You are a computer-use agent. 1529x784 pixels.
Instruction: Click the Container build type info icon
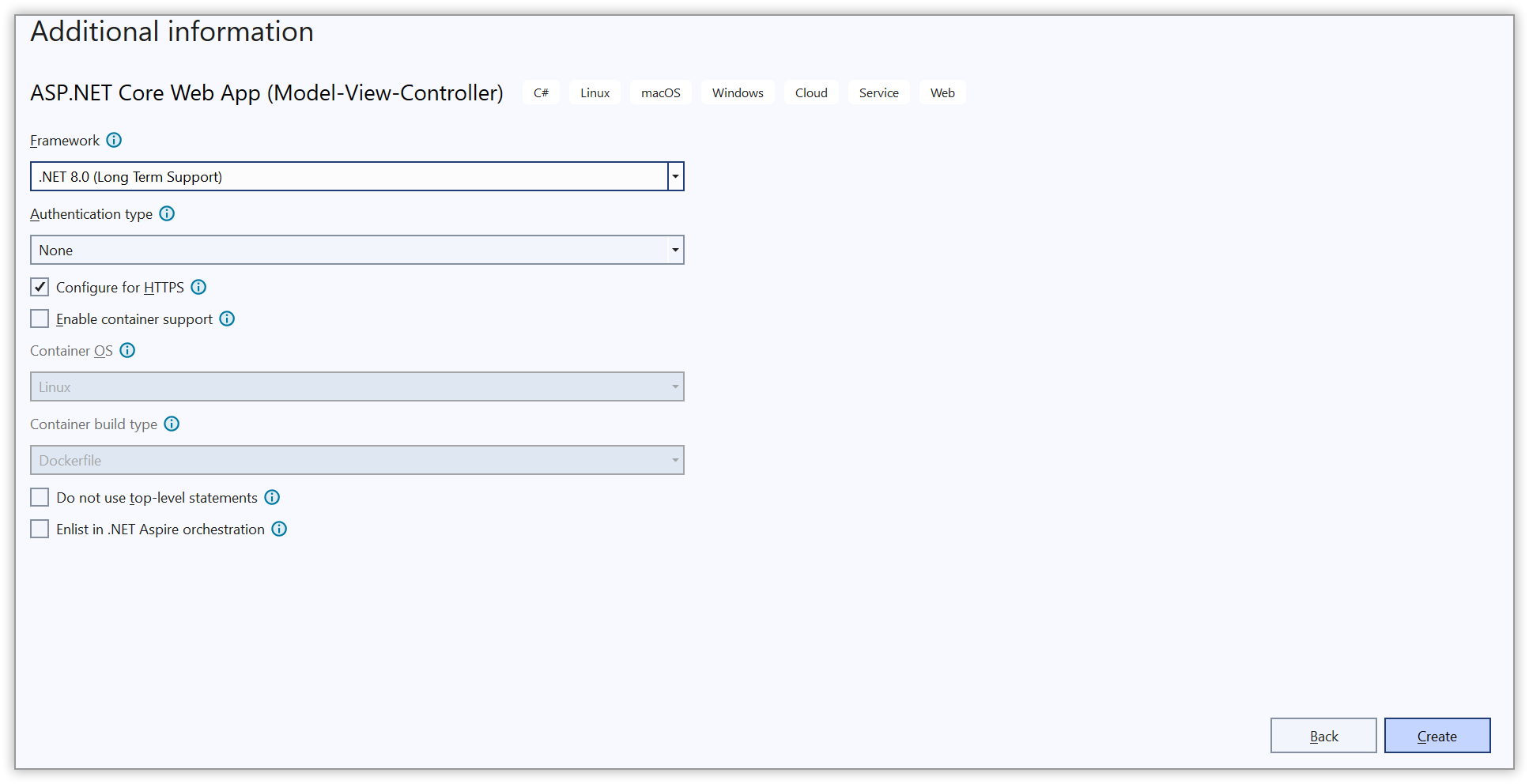click(172, 424)
